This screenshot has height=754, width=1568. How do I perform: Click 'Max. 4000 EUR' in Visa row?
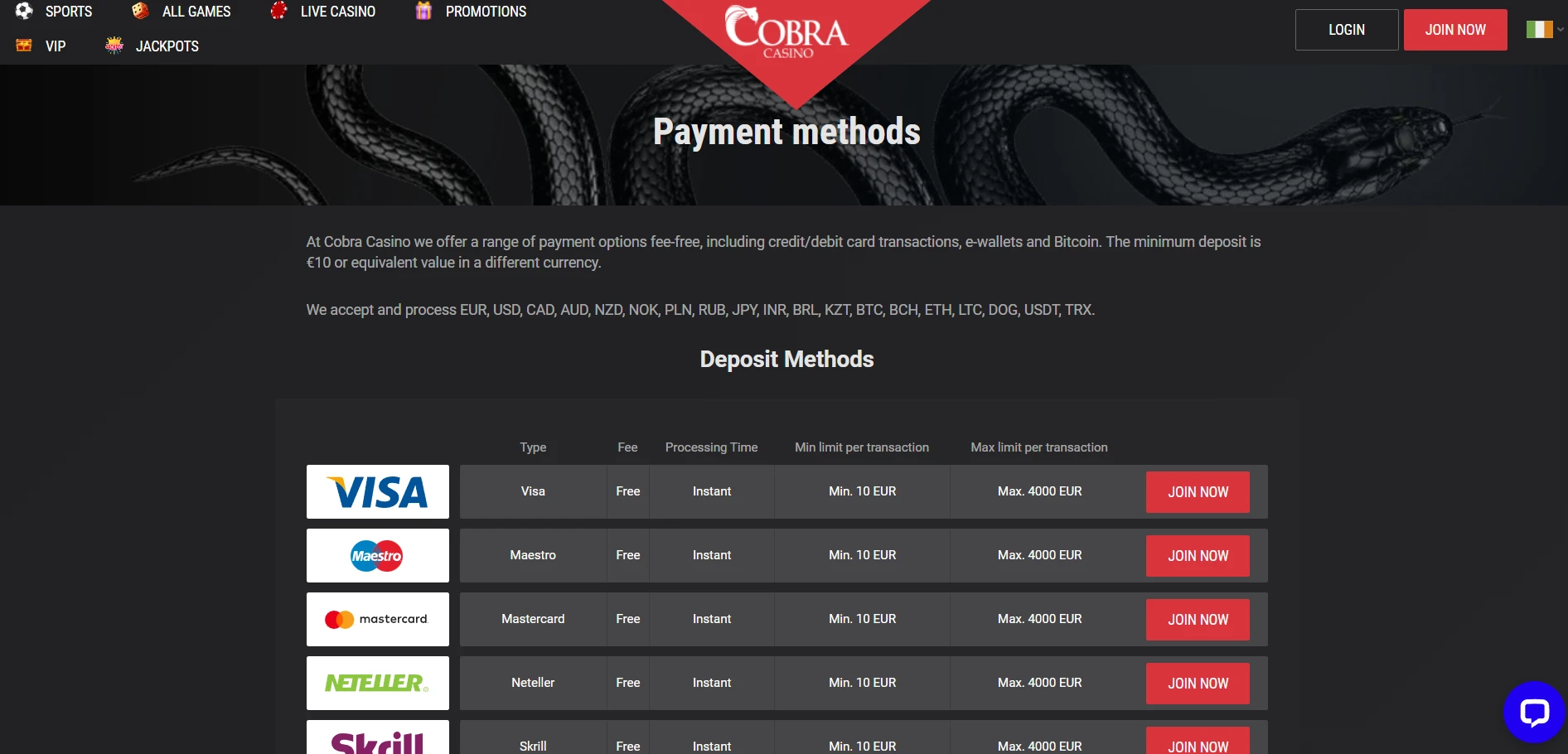[1039, 491]
